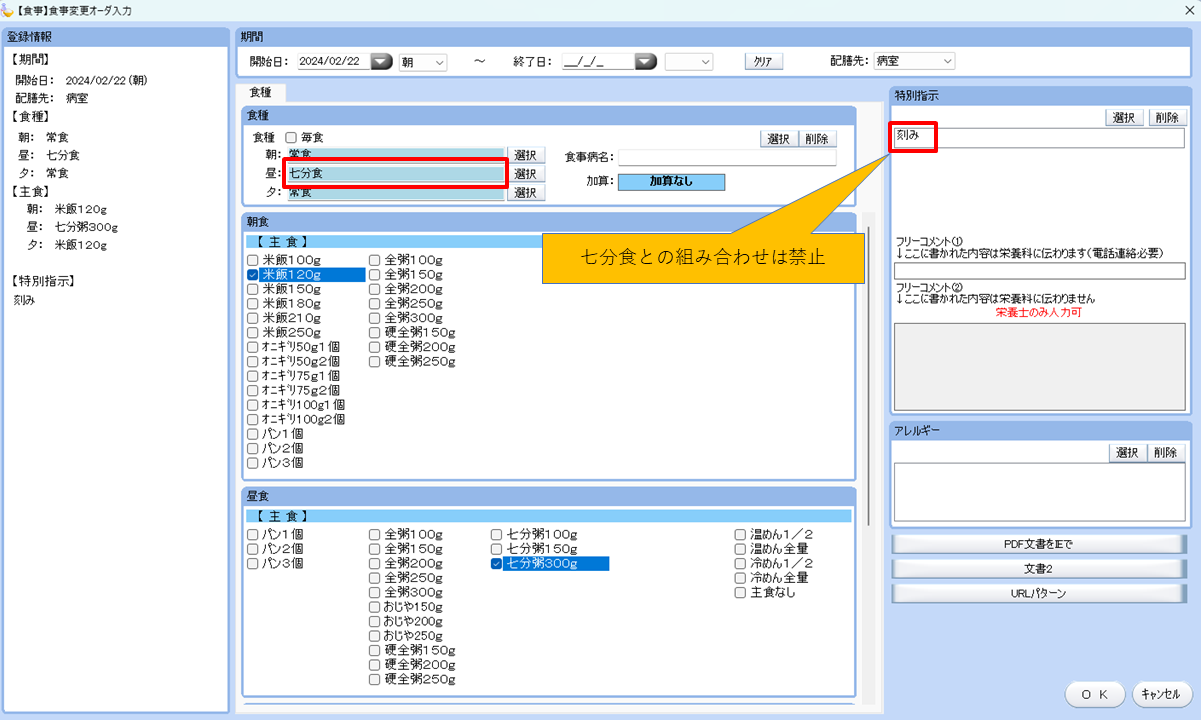
Task: Click the クリア button
Action: 763,62
